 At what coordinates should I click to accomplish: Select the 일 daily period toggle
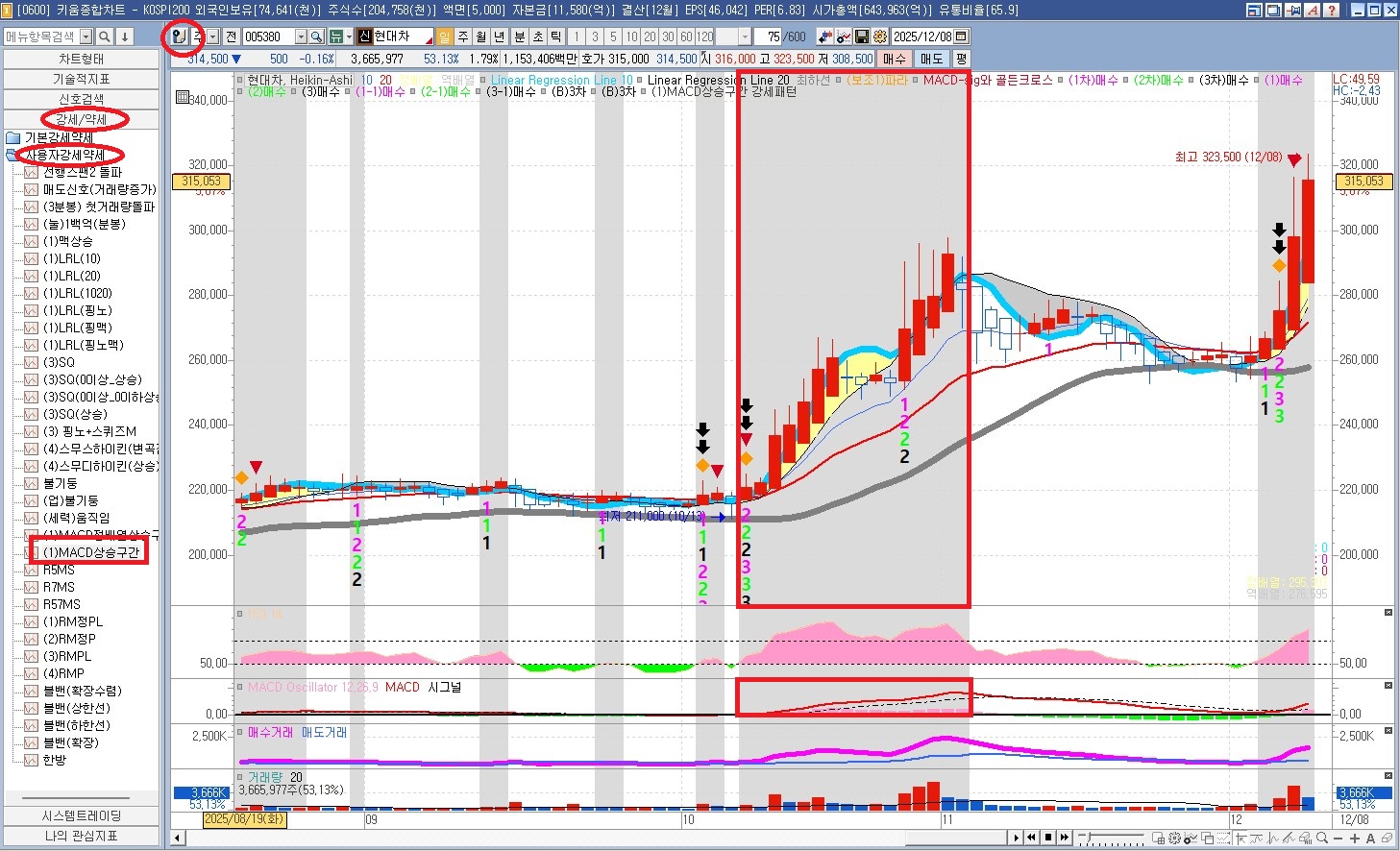tap(444, 36)
